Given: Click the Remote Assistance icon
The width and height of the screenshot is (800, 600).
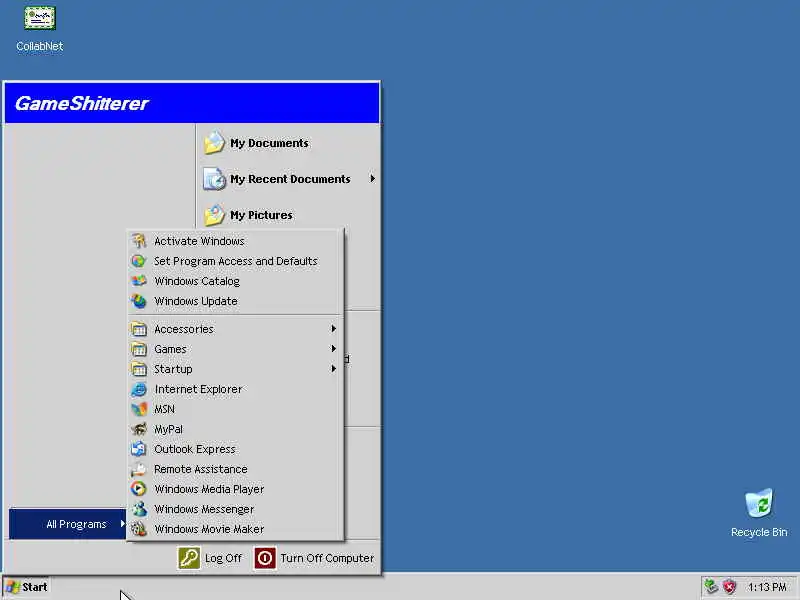Looking at the screenshot, I should 139,469.
